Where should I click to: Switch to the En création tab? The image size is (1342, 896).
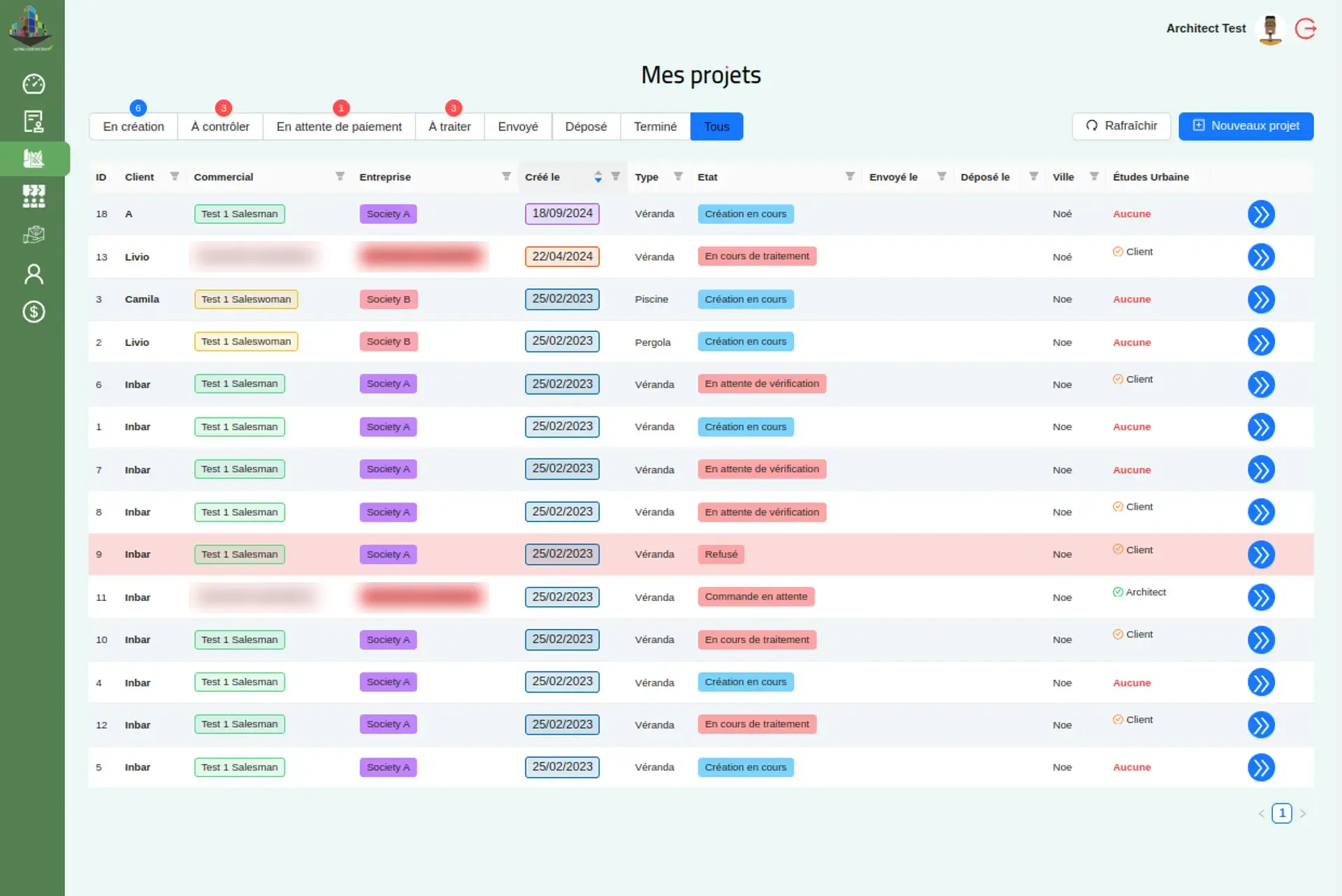[134, 127]
